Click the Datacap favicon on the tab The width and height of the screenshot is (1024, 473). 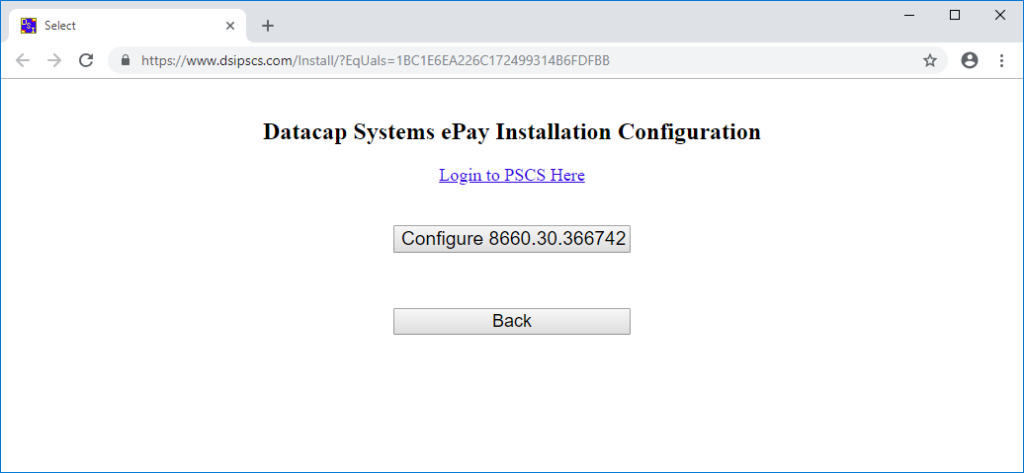coord(29,26)
